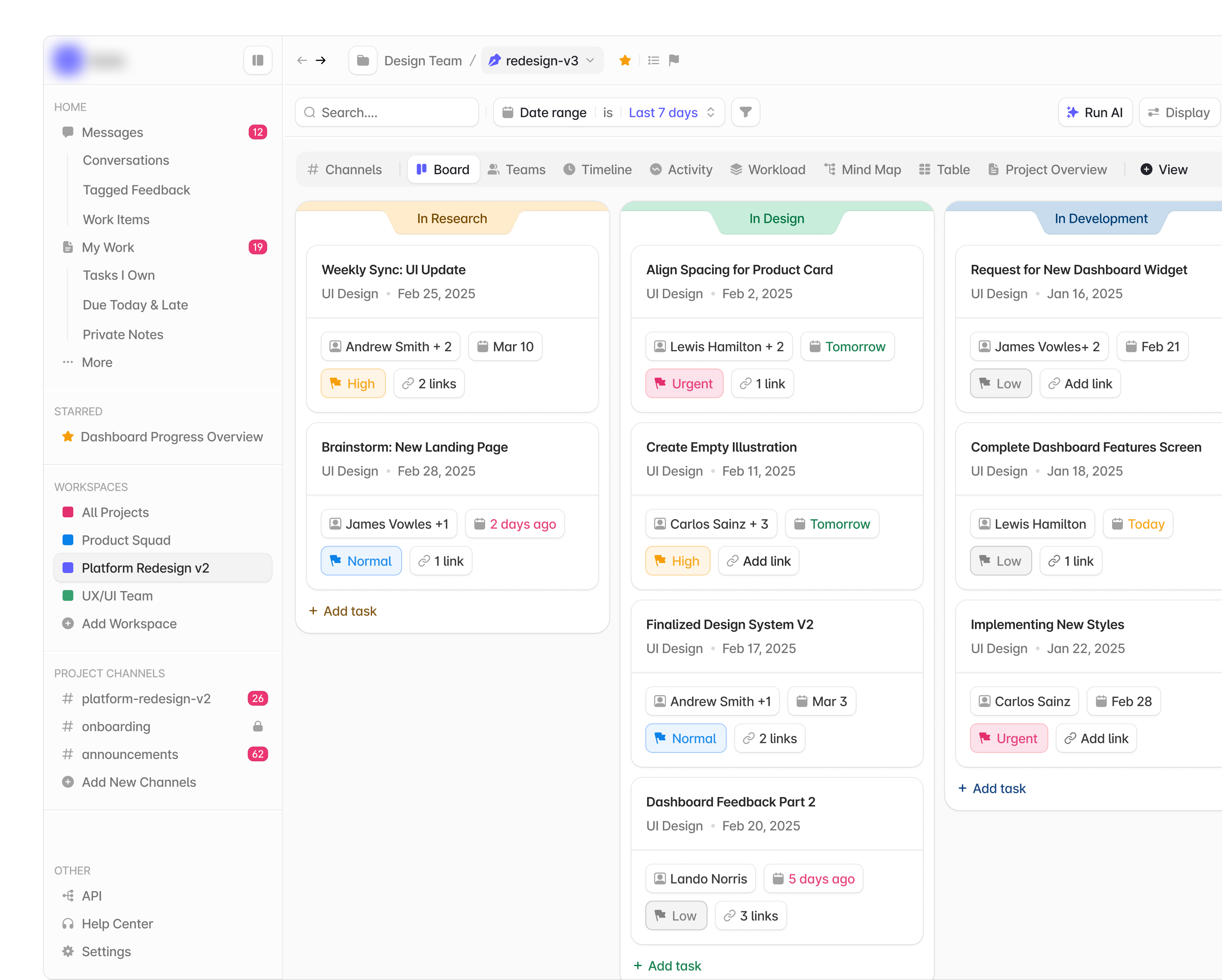
Task: Open the folder icon before Design Team
Action: click(x=363, y=60)
